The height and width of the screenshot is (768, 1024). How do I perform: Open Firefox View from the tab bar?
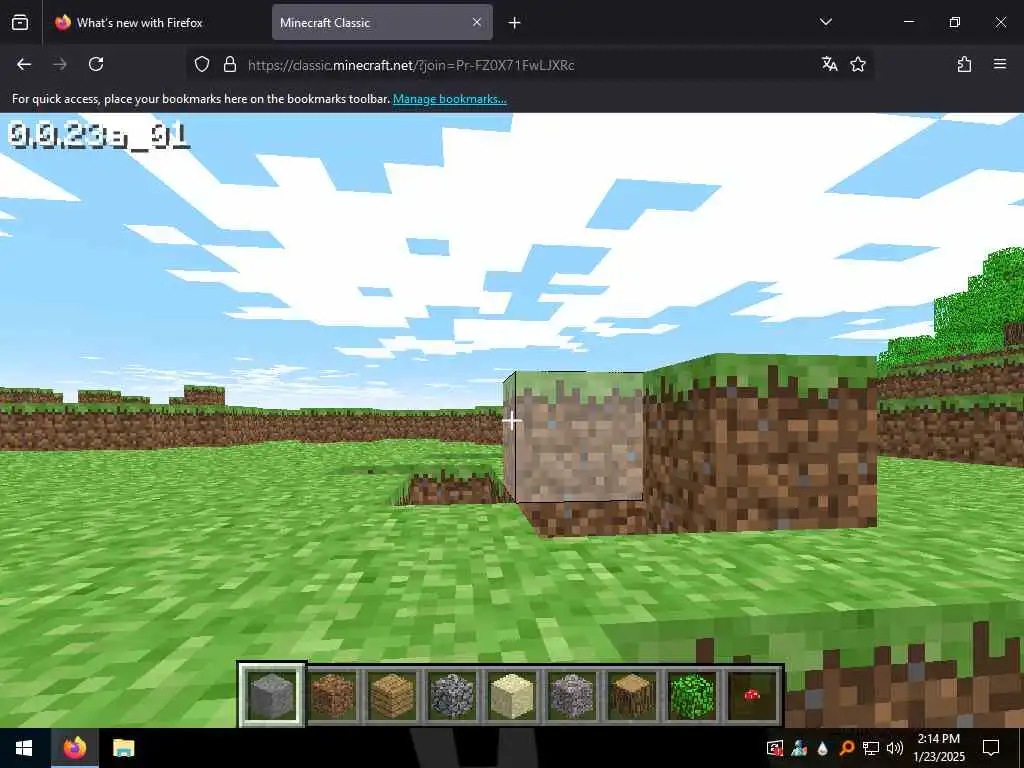tap(20, 22)
